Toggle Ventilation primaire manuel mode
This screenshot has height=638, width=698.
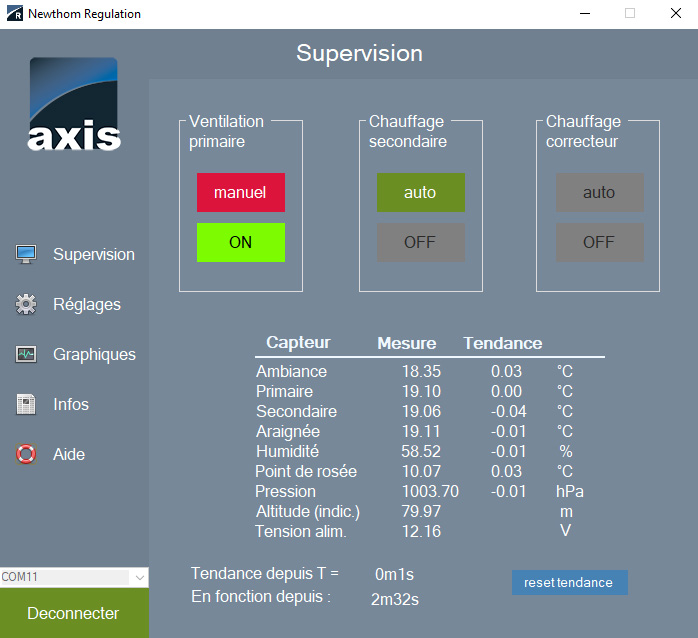pyautogui.click(x=240, y=192)
